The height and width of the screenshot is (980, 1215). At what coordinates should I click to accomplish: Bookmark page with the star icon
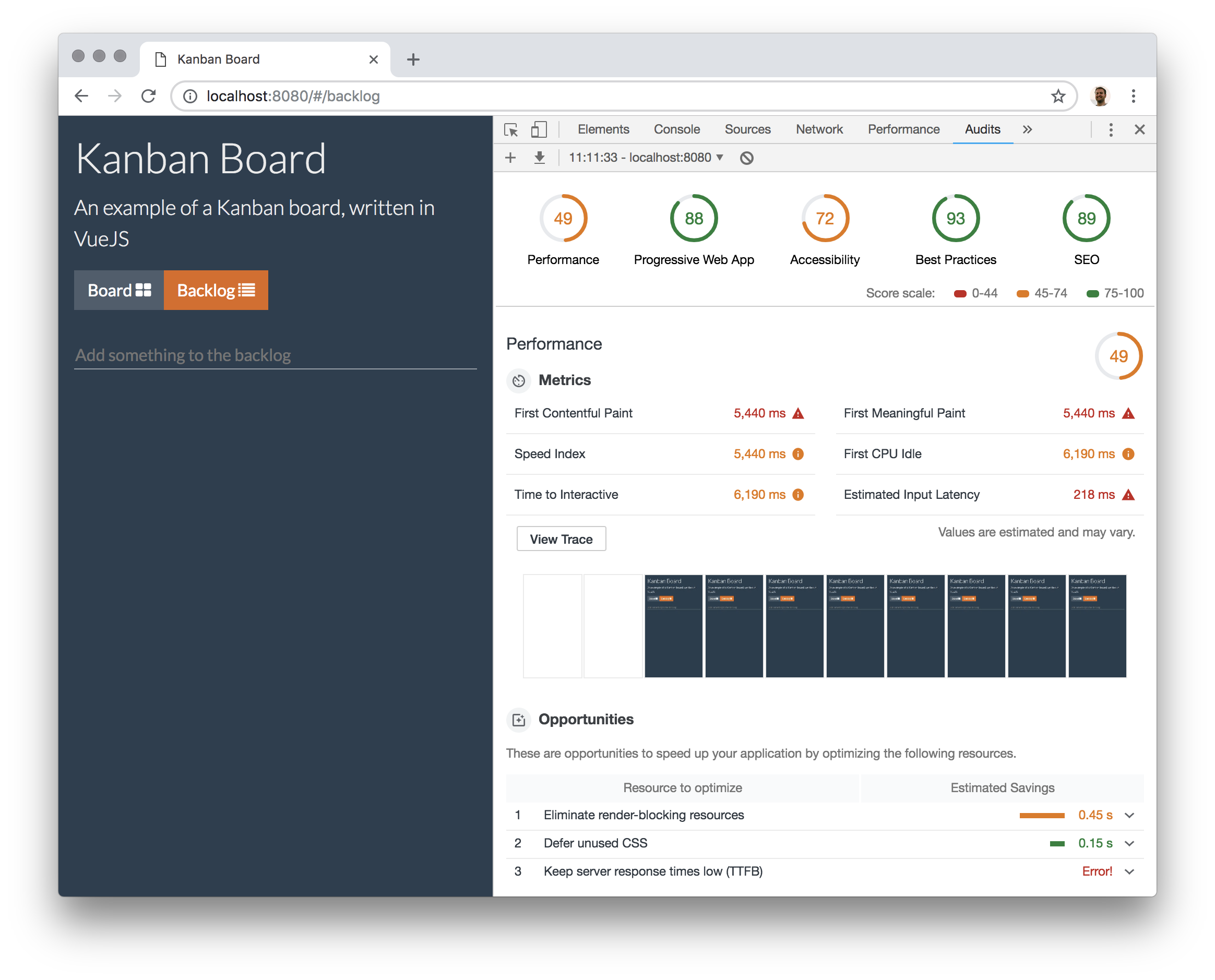tap(1057, 97)
